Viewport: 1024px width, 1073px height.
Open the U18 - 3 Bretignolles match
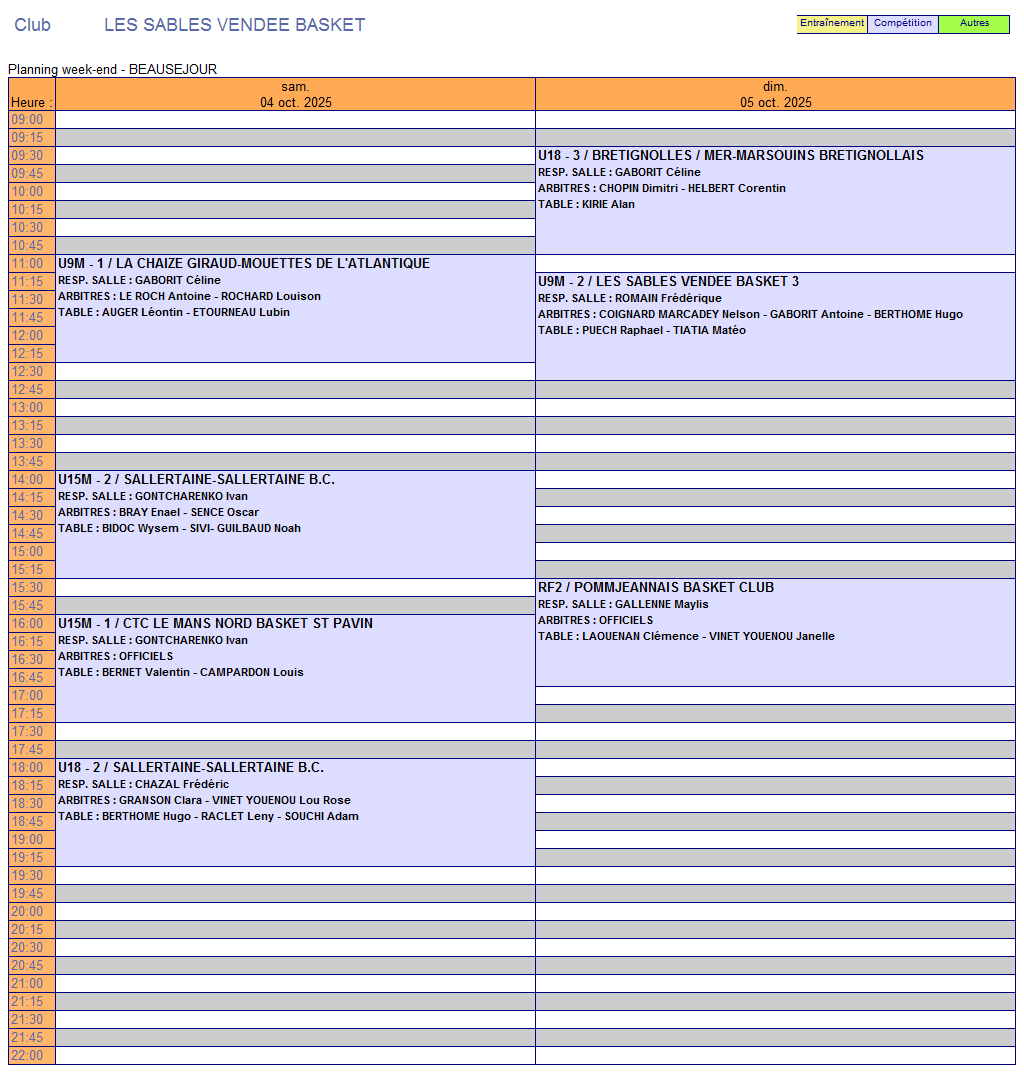coord(730,156)
